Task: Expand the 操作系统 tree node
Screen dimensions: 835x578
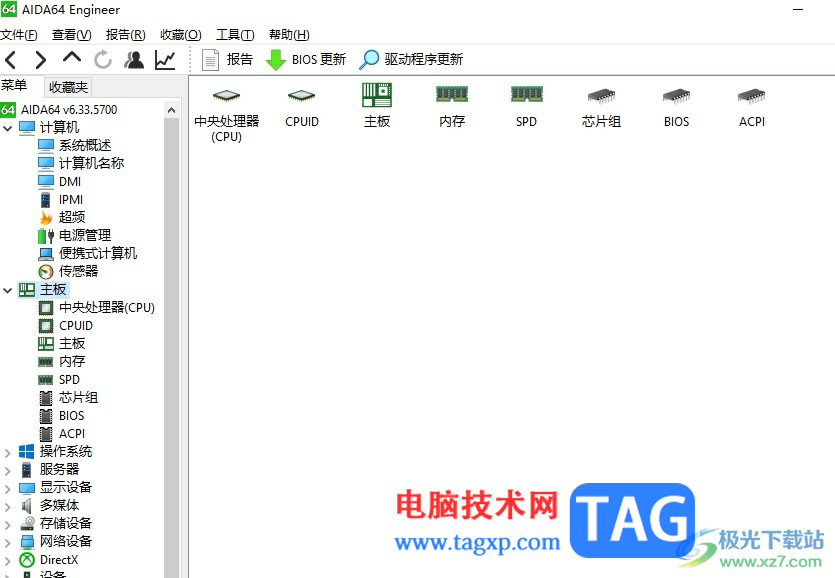Action: pyautogui.click(x=7, y=453)
